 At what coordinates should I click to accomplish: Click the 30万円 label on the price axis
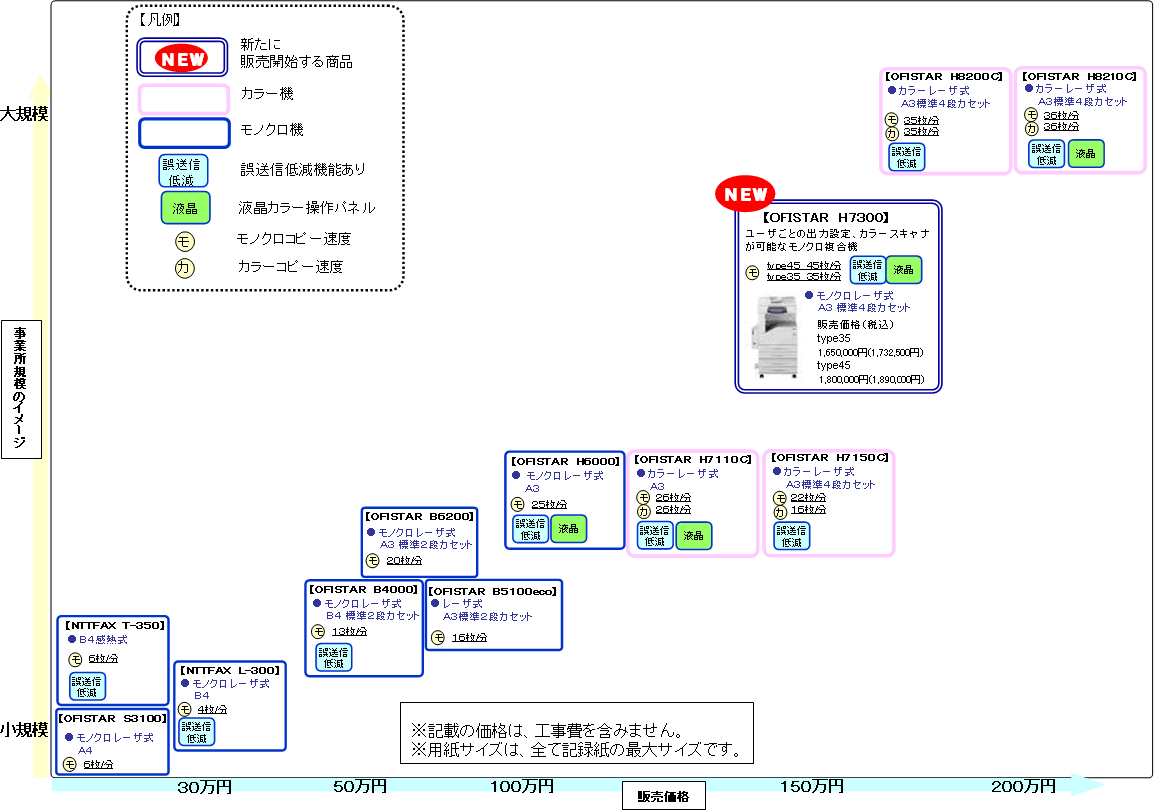(x=205, y=787)
